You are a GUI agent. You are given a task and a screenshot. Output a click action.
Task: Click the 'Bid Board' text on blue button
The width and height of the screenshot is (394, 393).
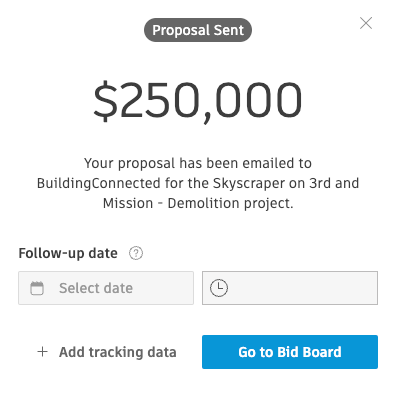[x=309, y=352]
